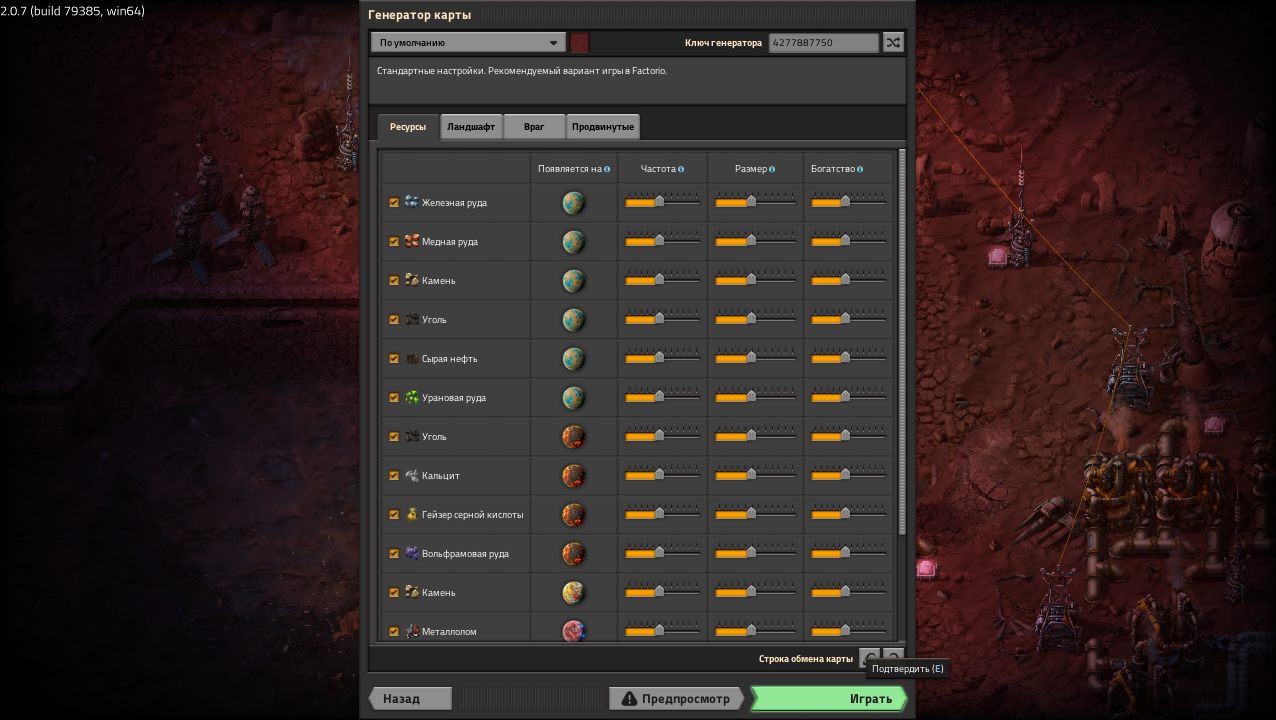Click the red reset preset button
This screenshot has height=720, width=1276.
click(580, 43)
